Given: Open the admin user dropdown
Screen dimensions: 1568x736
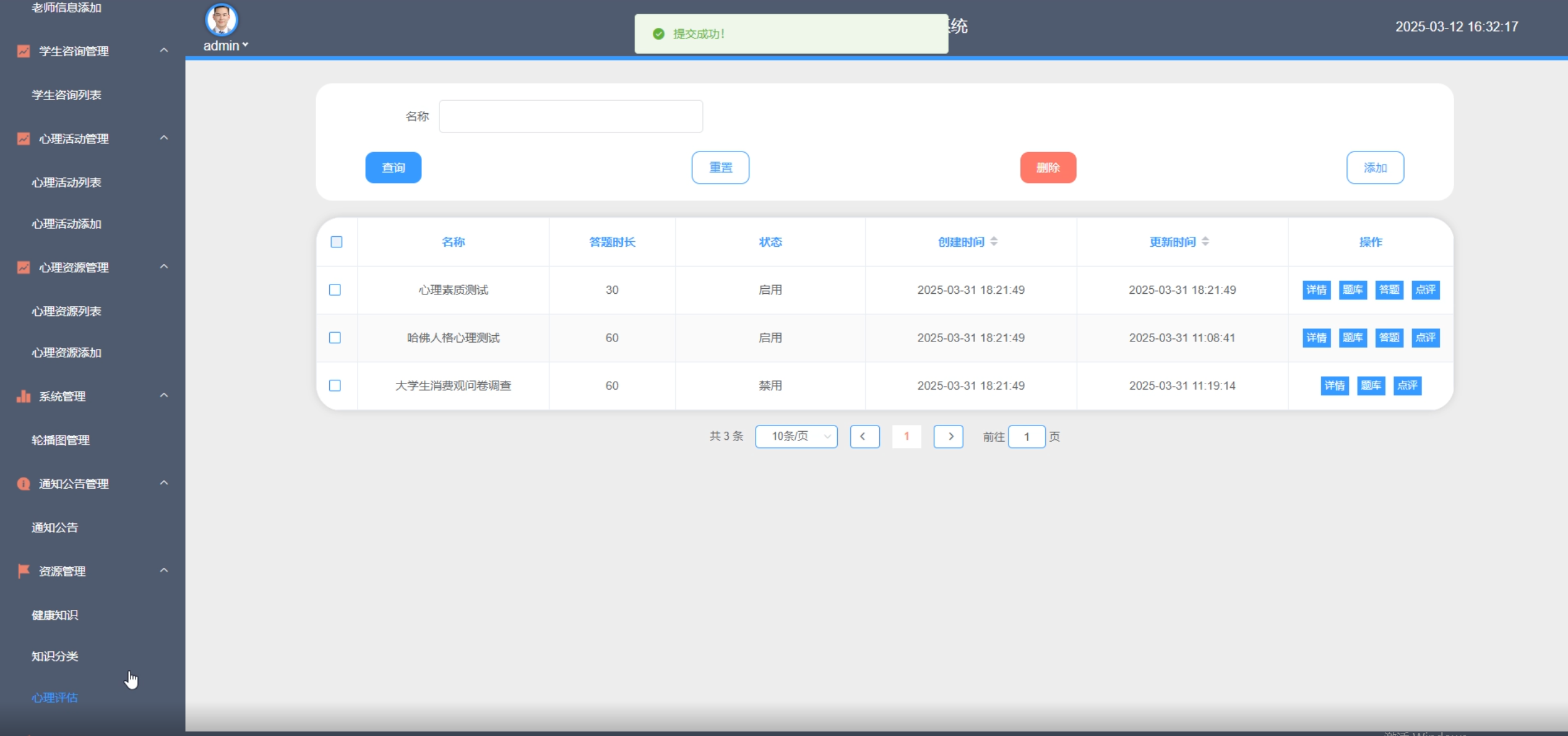Looking at the screenshot, I should [x=226, y=46].
